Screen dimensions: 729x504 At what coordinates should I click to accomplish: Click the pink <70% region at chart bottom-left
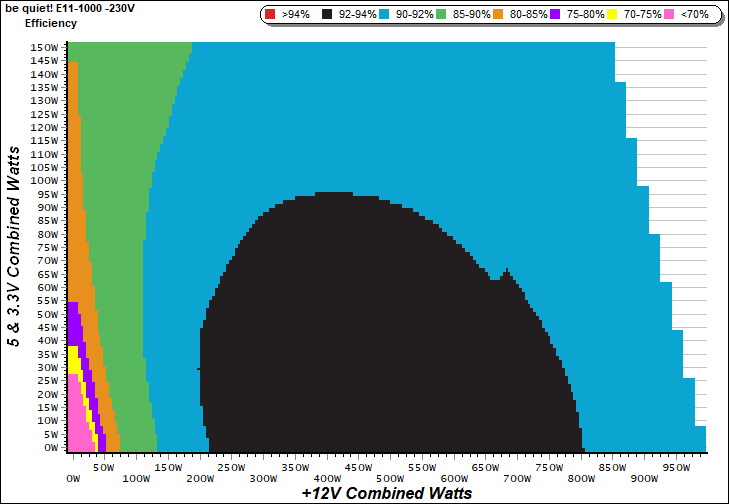(78, 425)
